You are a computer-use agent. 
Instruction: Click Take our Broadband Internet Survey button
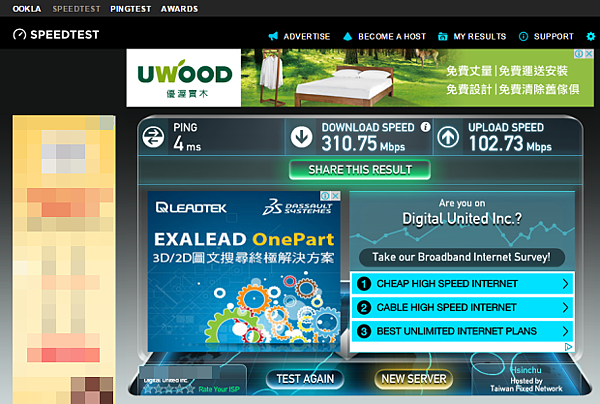(x=461, y=257)
